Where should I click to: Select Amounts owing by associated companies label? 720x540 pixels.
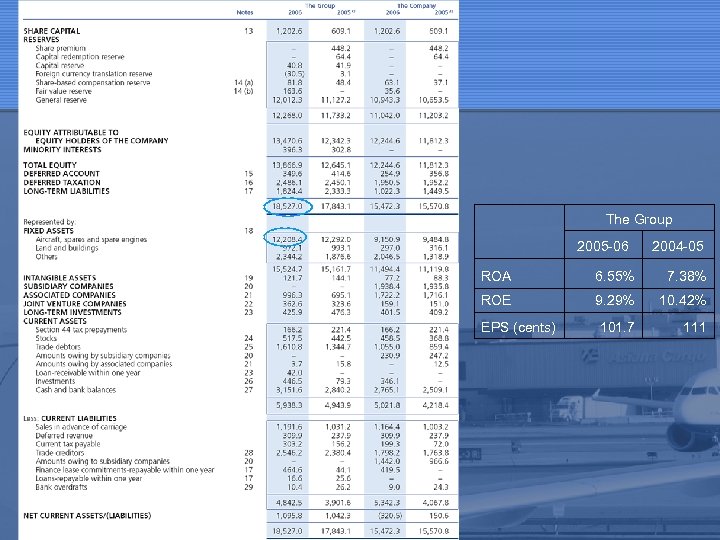coord(104,364)
